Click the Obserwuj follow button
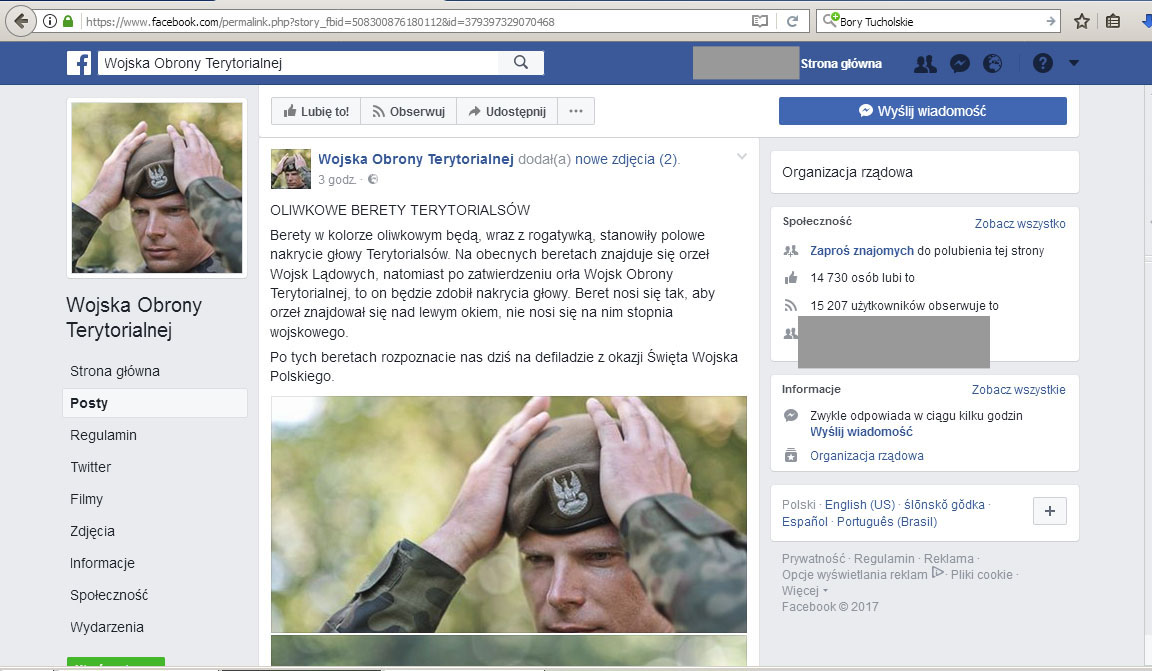 click(x=408, y=111)
